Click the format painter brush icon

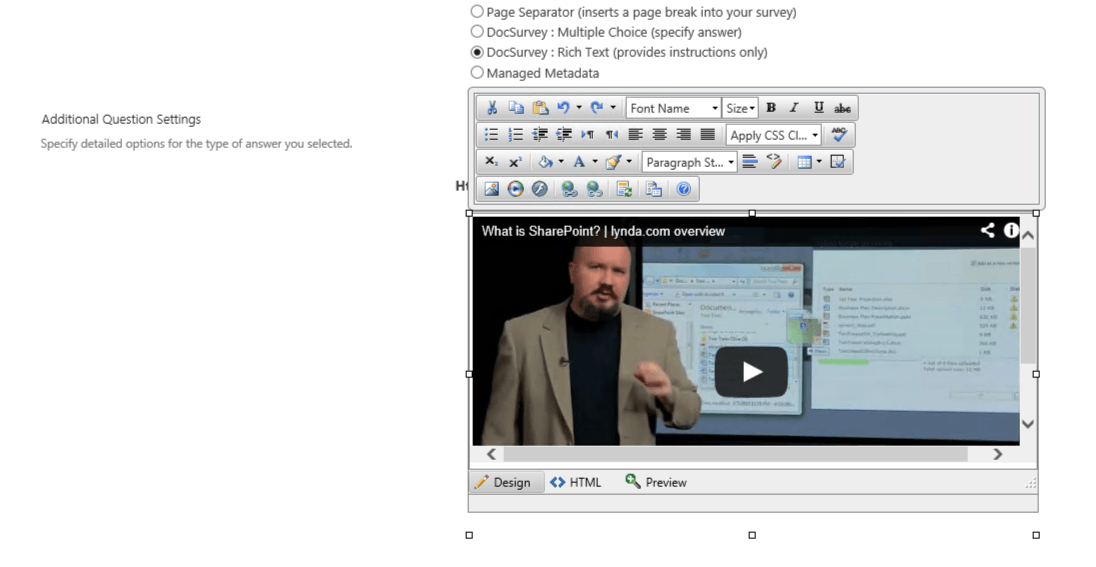click(x=613, y=162)
